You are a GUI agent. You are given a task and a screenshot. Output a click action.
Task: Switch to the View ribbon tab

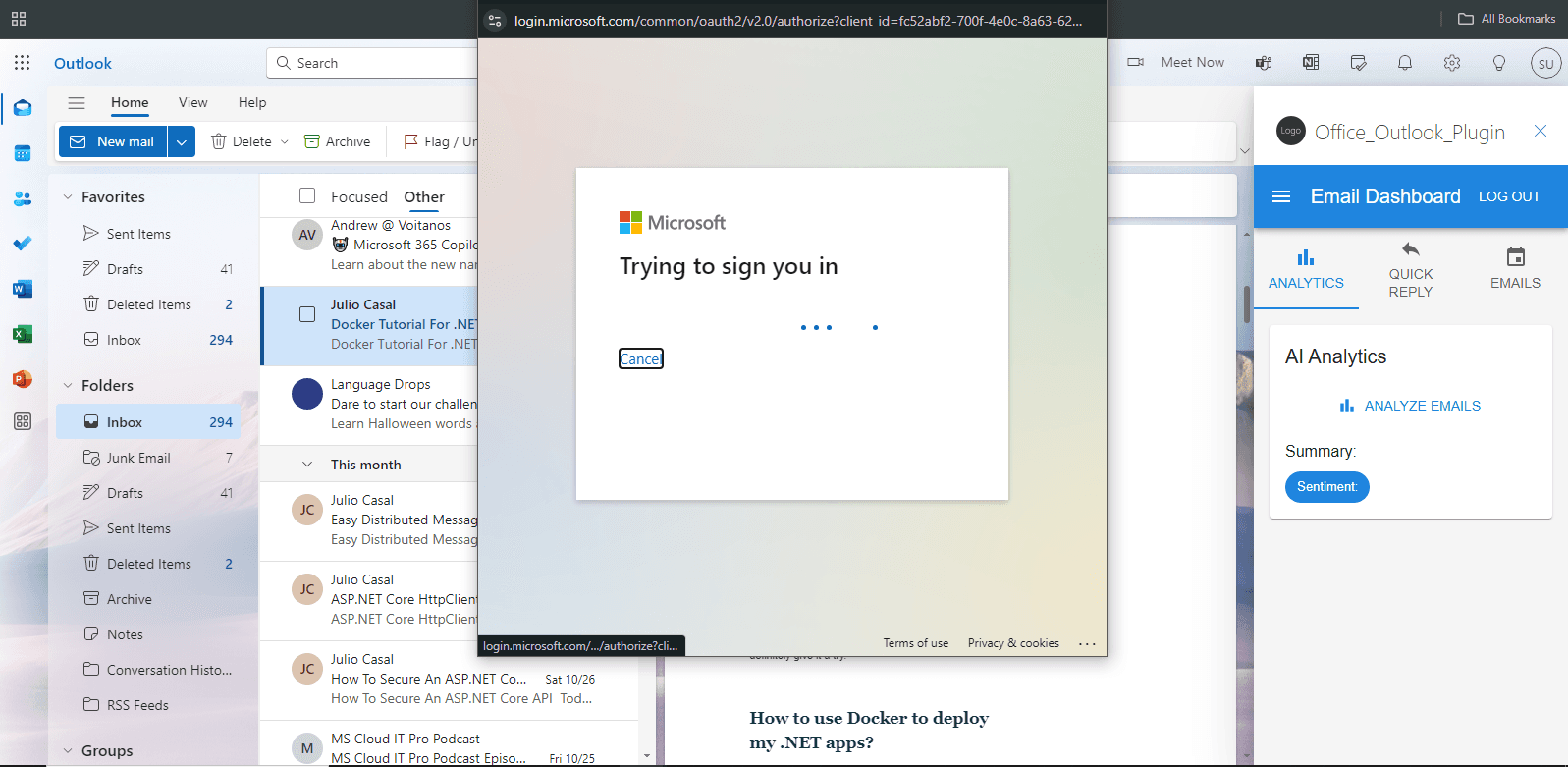click(x=192, y=102)
